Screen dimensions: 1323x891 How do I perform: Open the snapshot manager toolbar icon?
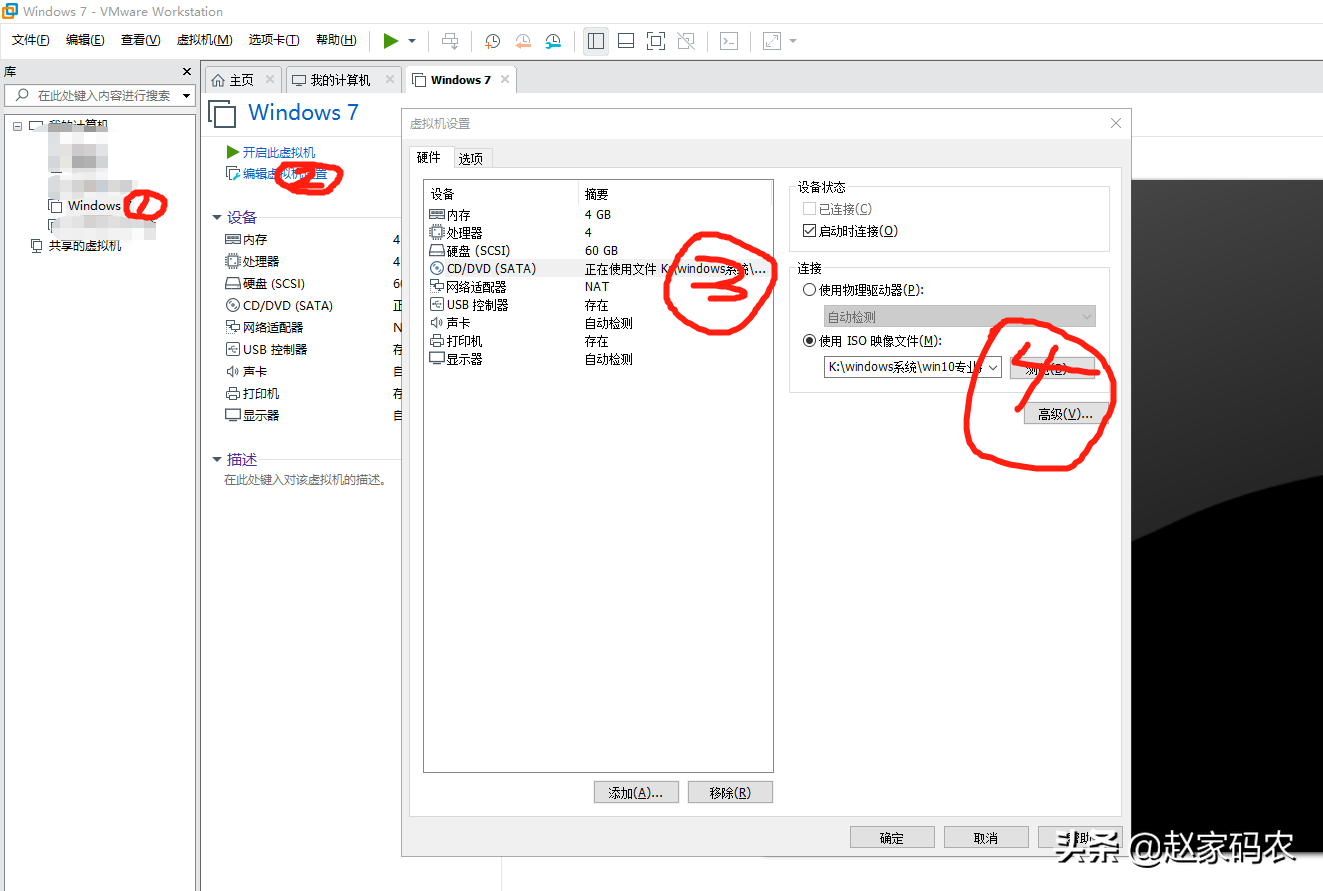553,41
